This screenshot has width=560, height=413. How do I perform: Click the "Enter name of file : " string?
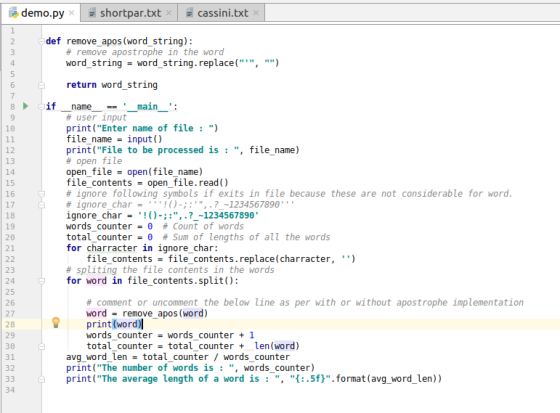(155, 128)
